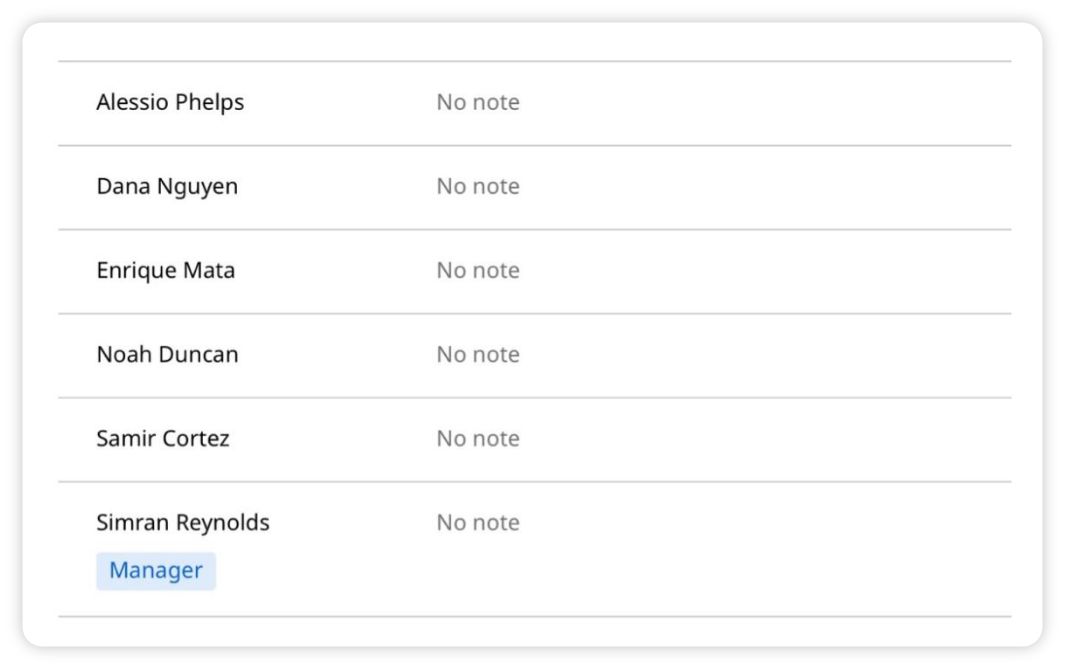Add a note for Samir Cortez

point(478,439)
